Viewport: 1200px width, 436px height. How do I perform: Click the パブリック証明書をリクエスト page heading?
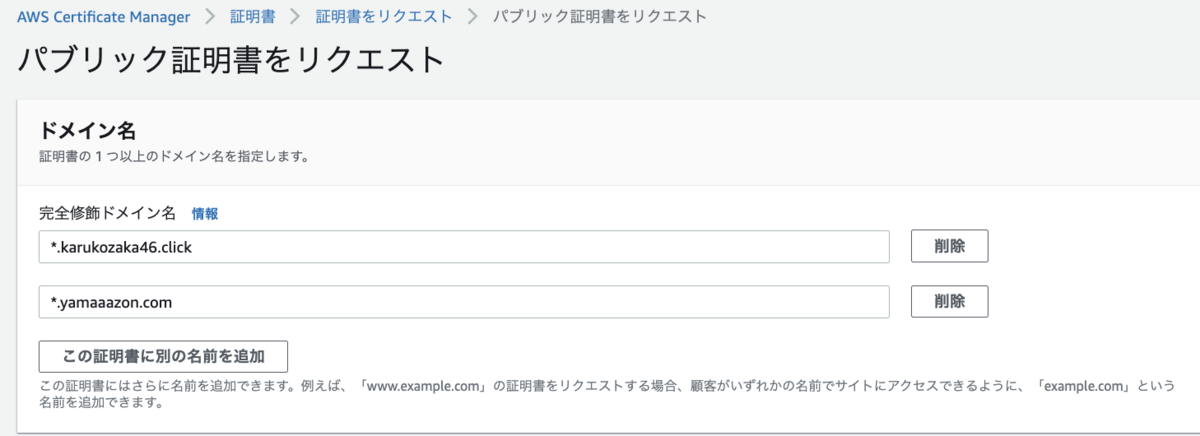[x=231, y=60]
